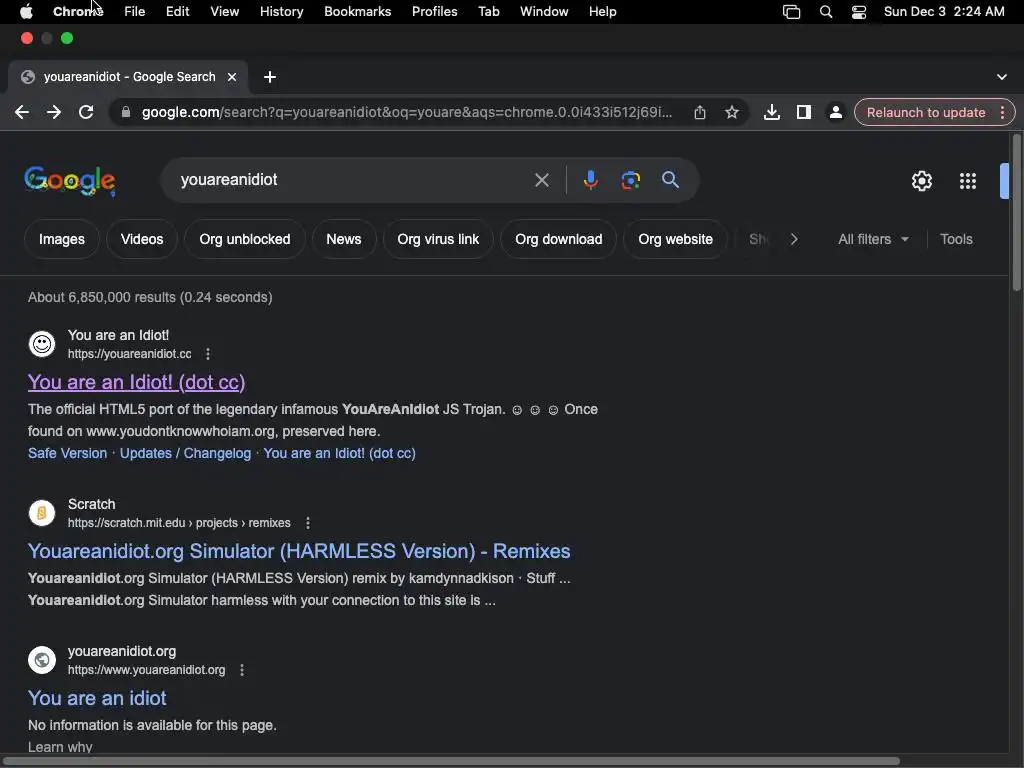
Task: Select the Videos filter chip
Action: pyautogui.click(x=142, y=239)
